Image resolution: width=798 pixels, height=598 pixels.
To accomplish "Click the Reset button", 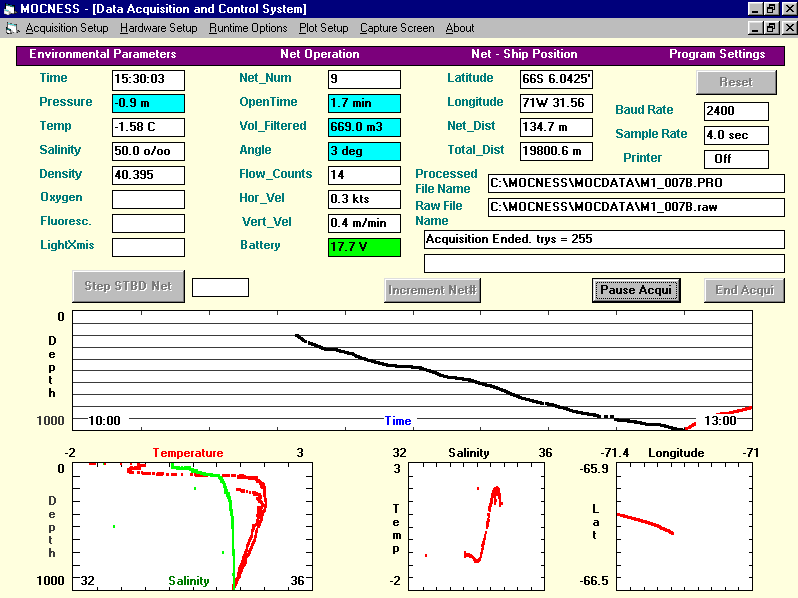I will [x=736, y=82].
